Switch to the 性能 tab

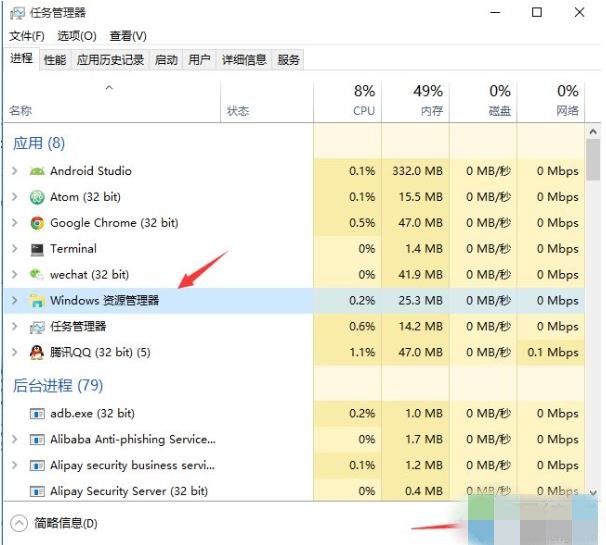(55, 60)
